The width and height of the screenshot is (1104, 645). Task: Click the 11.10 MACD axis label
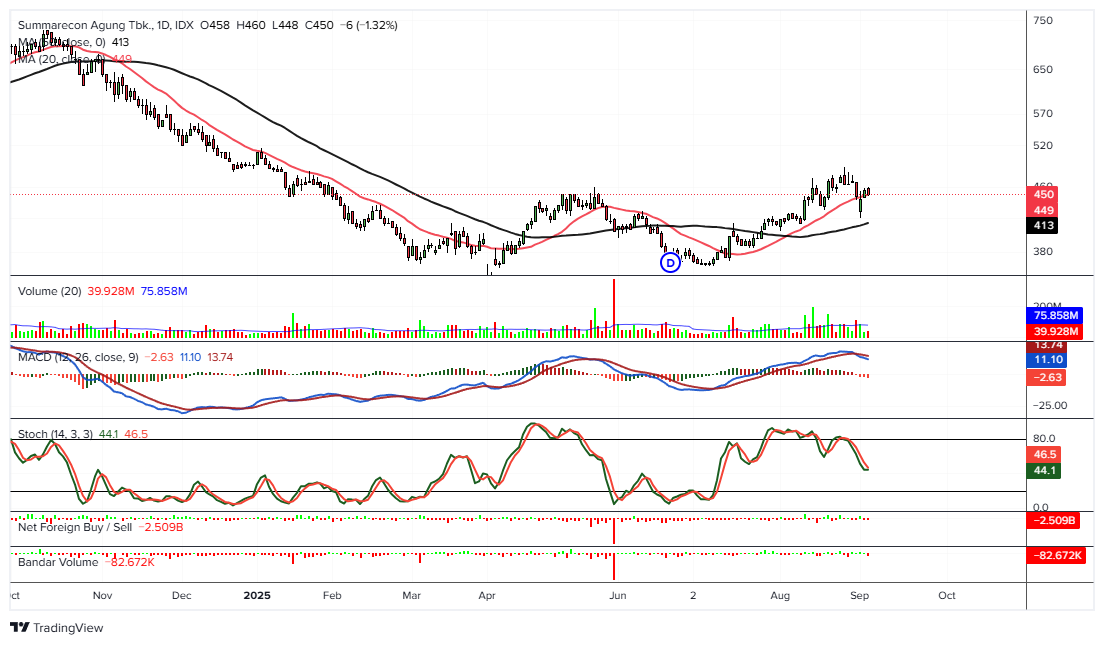pyautogui.click(x=1047, y=359)
